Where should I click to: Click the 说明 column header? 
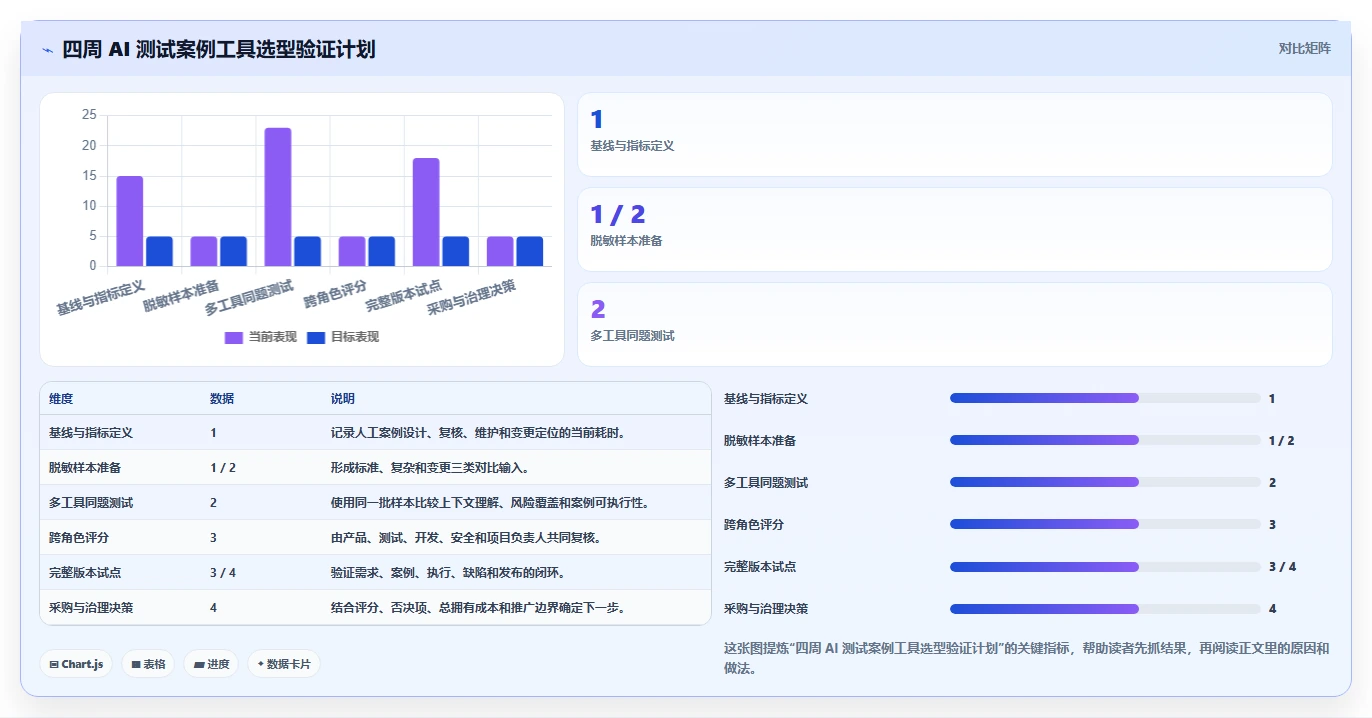coord(343,398)
